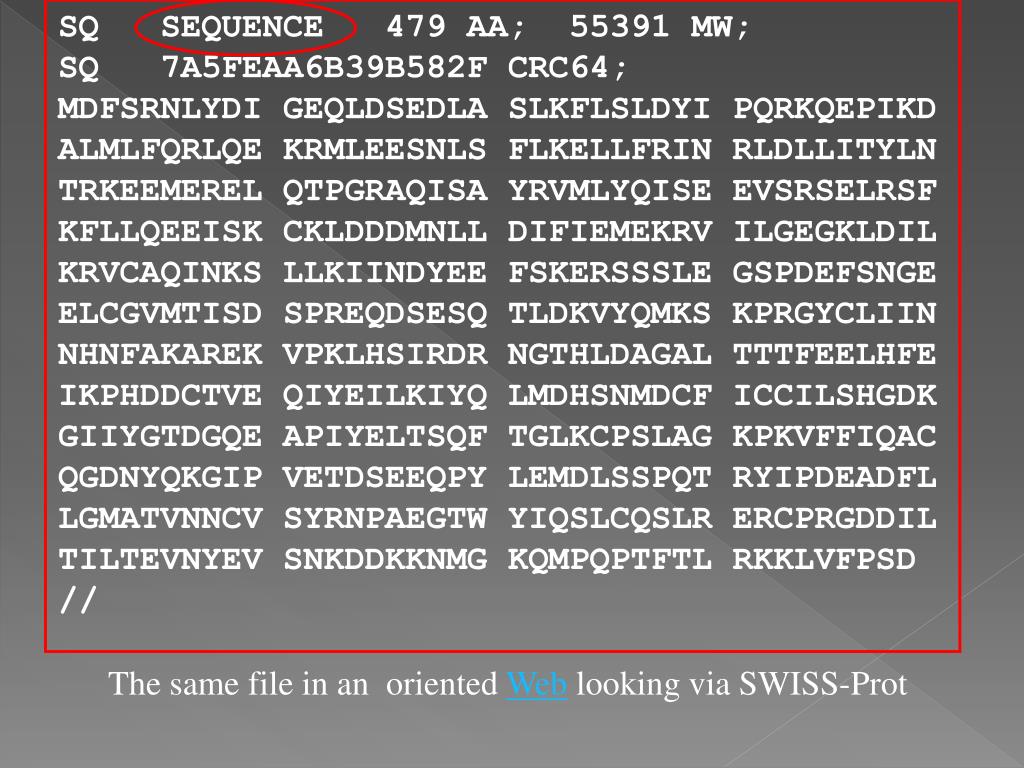This screenshot has width=1024, height=768.
Task: Click sequence block QIYEILKIYQ
Action: pyautogui.click(x=385, y=396)
